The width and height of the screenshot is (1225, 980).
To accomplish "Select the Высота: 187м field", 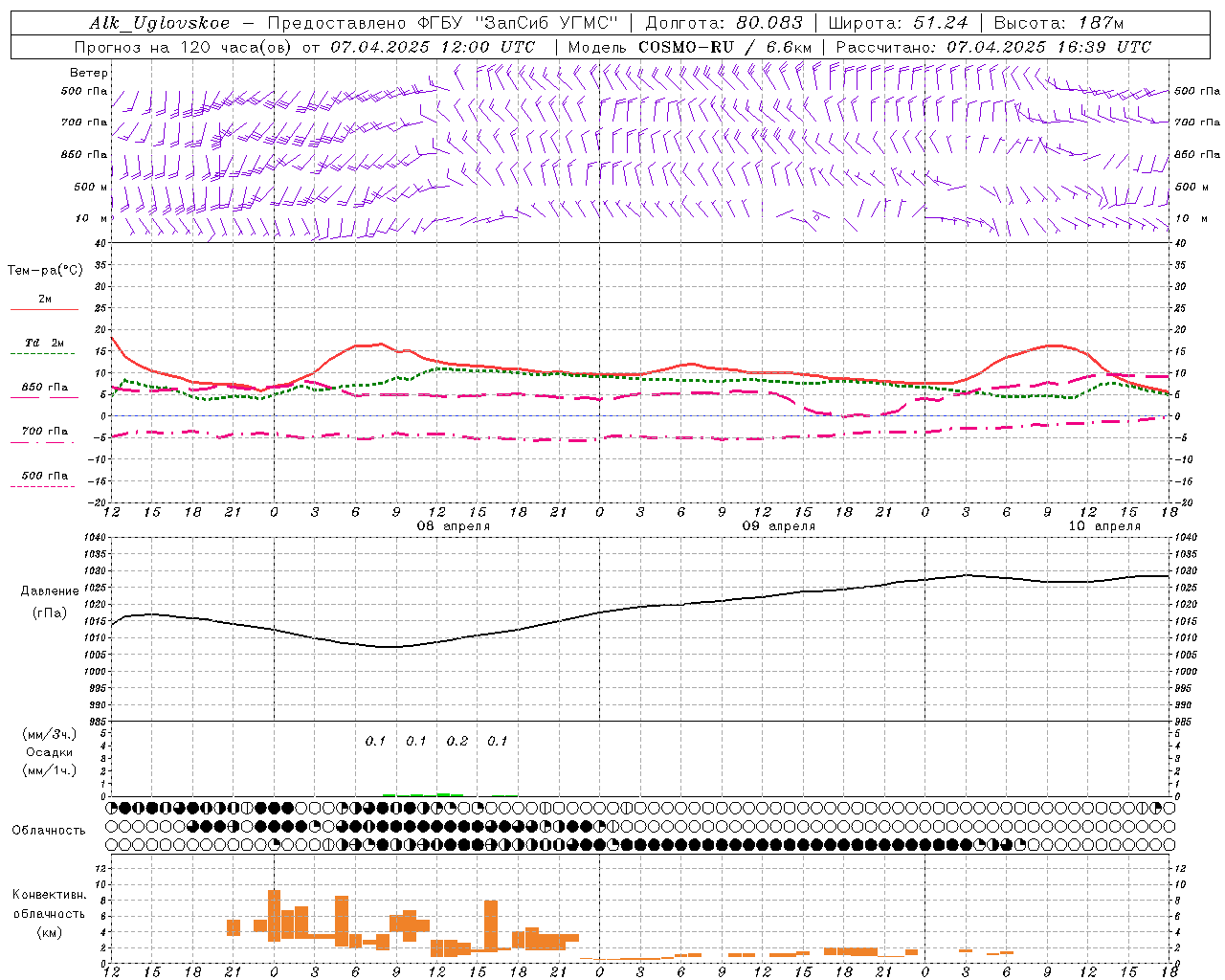I will [1058, 23].
